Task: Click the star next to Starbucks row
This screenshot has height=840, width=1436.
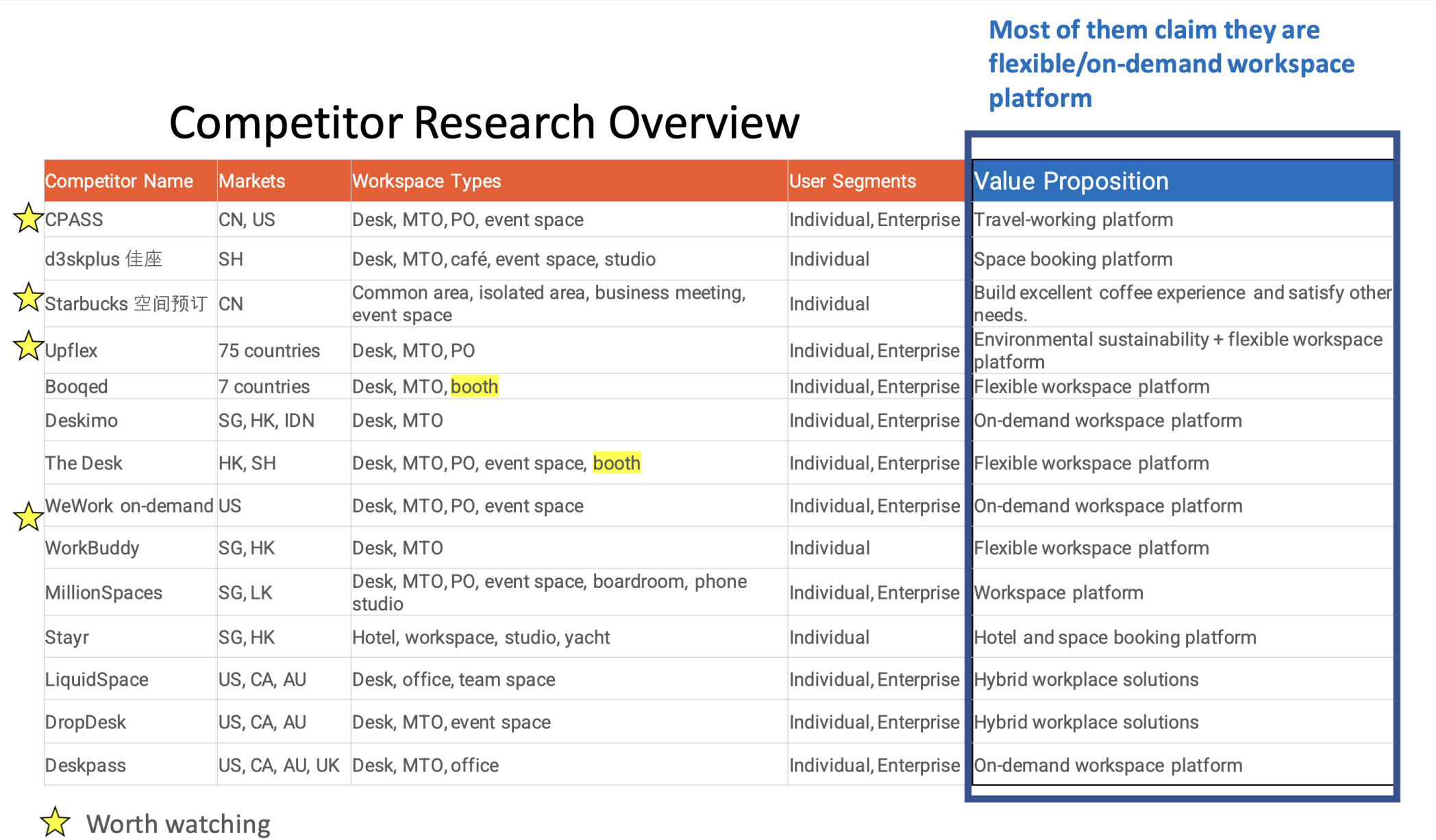Action: coord(28,298)
